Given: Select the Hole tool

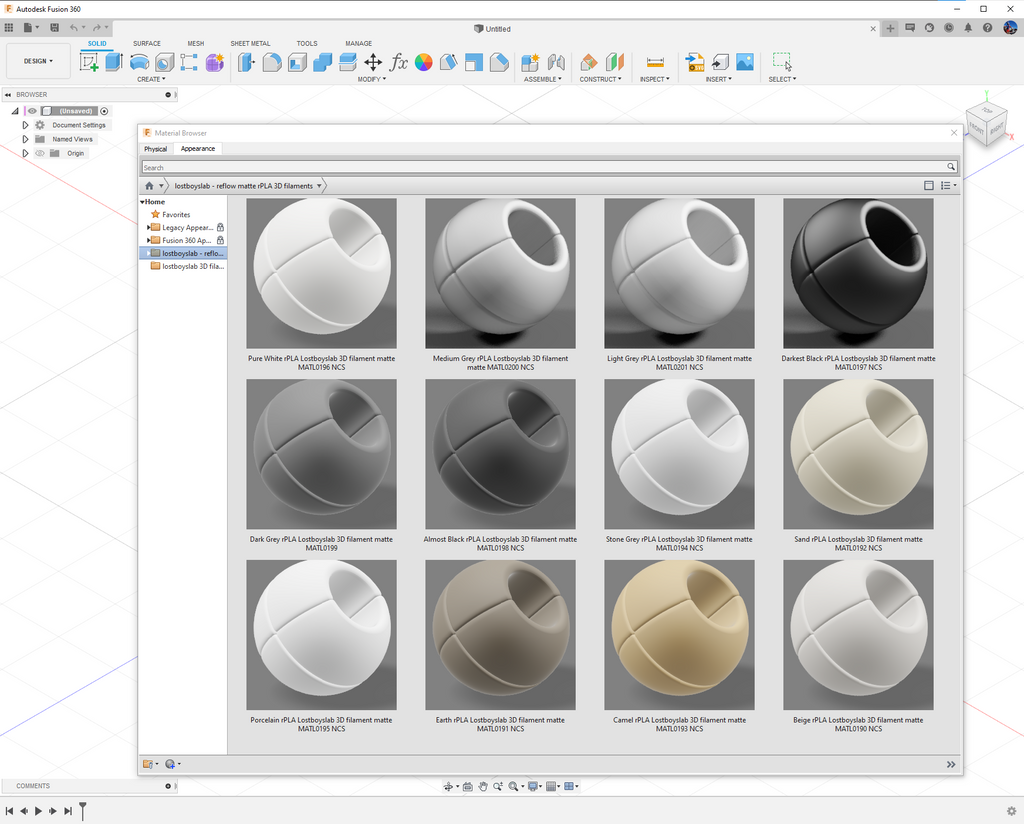Looking at the screenshot, I should [x=165, y=62].
